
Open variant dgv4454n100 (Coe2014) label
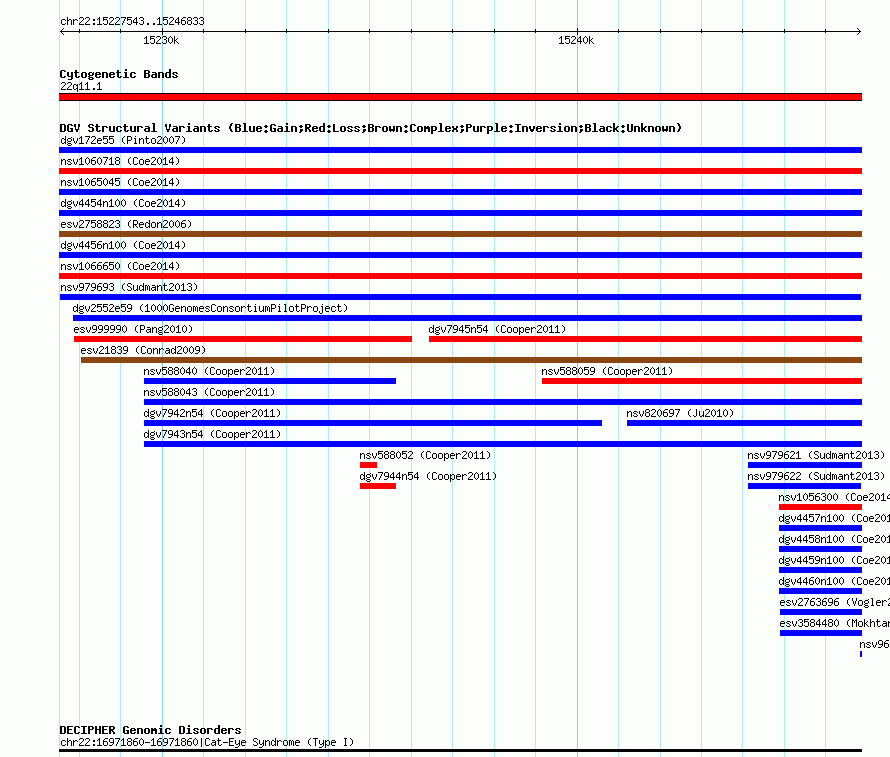(x=123, y=203)
